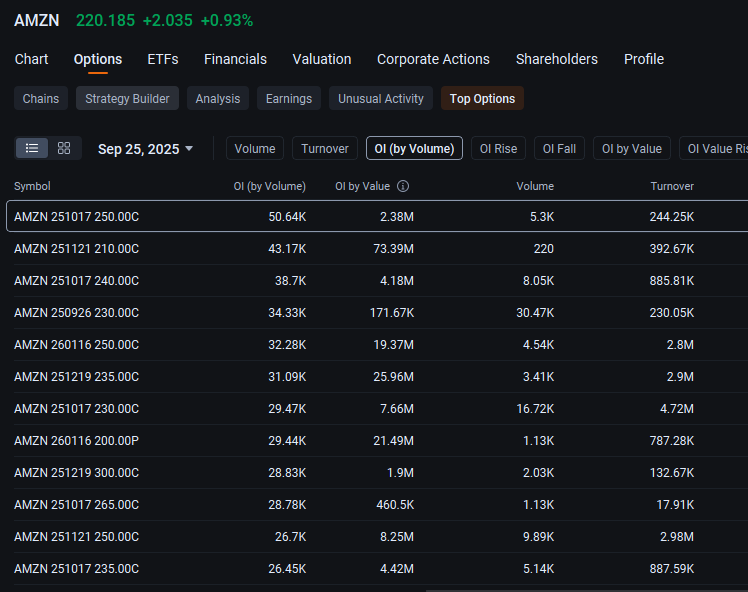Select the AMZN 260116 200.00P row
This screenshot has width=748, height=592.
tap(377, 440)
